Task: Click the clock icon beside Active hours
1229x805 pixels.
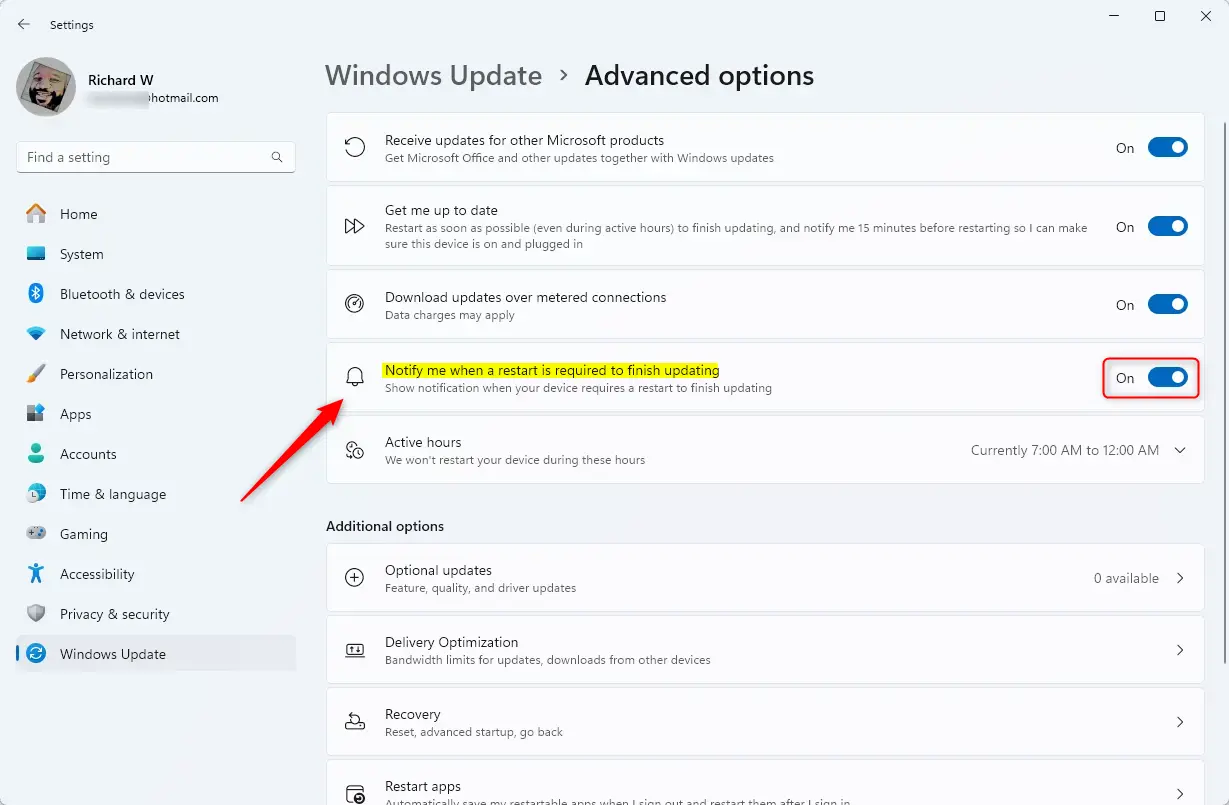Action: [x=354, y=449]
